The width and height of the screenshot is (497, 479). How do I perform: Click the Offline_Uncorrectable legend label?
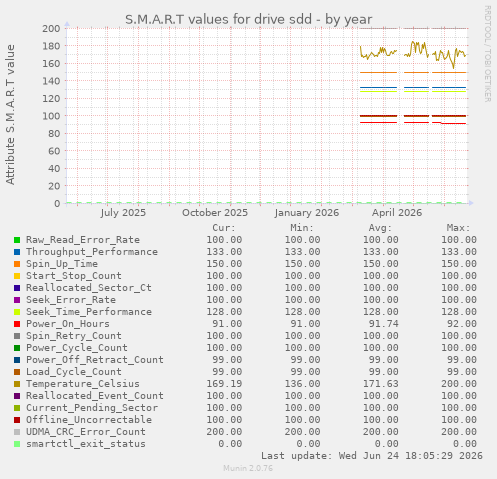tap(89, 420)
